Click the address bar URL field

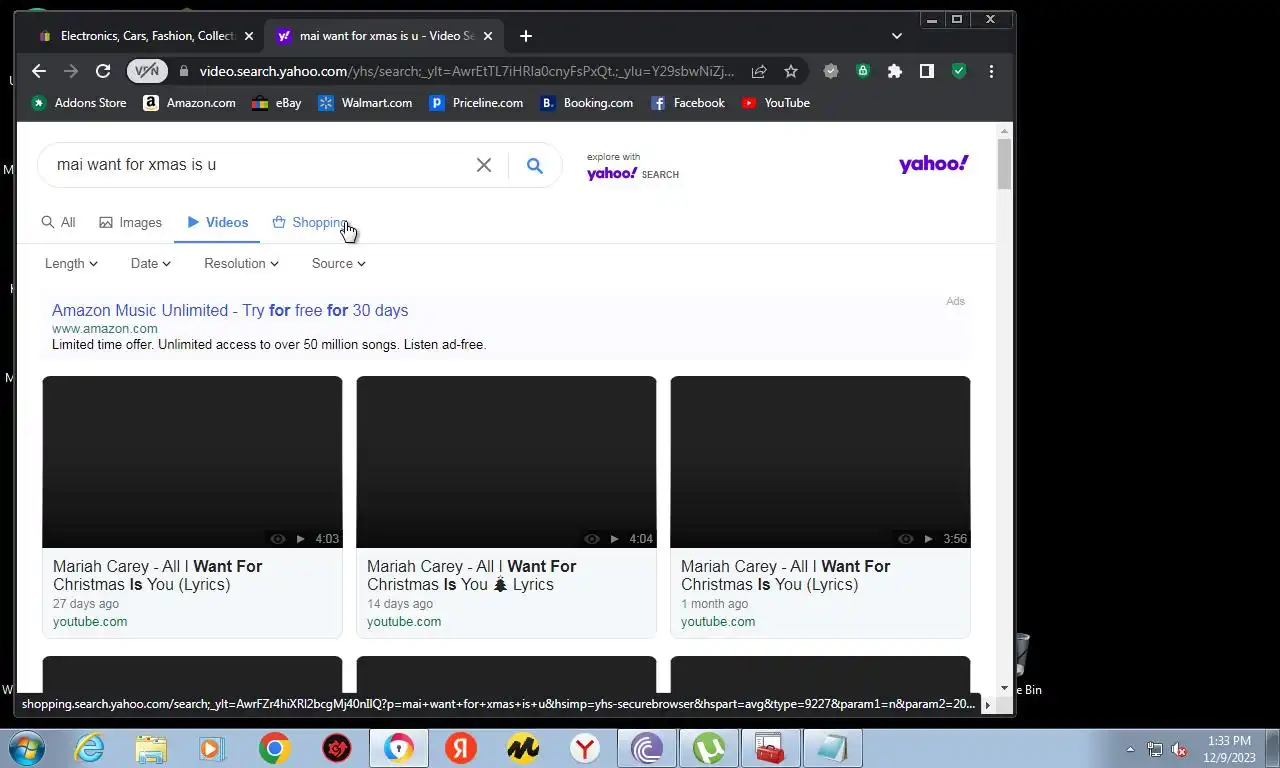466,71
